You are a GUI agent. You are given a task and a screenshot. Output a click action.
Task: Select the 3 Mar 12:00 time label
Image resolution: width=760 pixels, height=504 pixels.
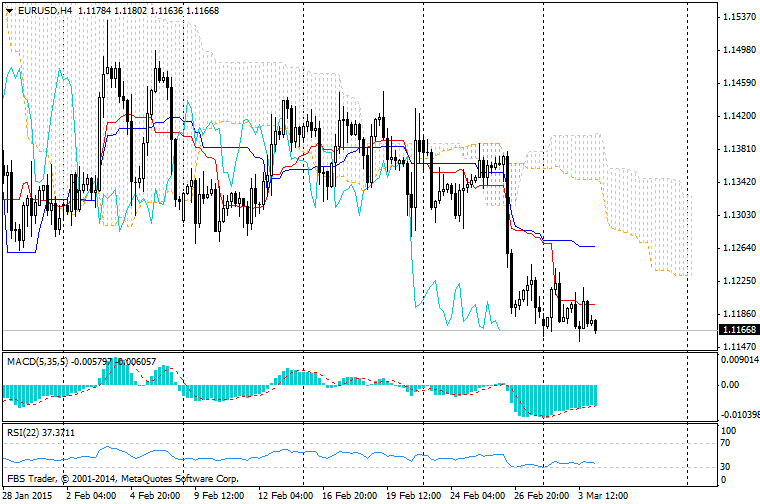[x=603, y=496]
